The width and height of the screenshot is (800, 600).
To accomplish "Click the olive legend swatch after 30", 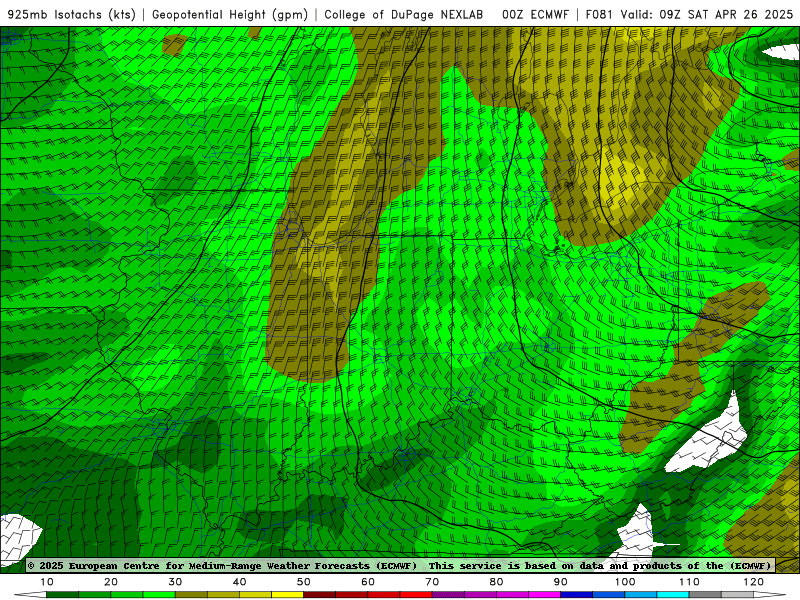I will point(191,595).
